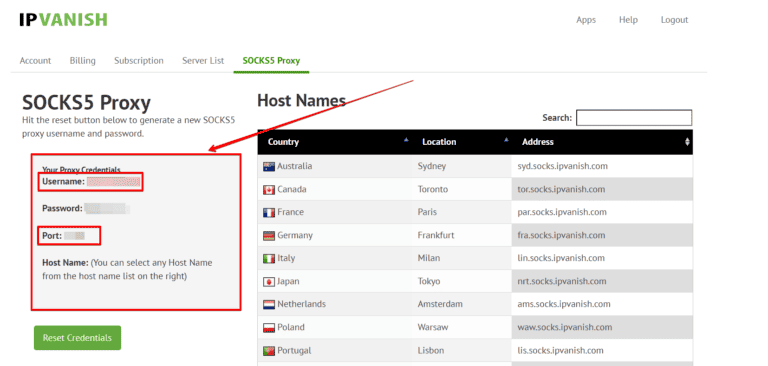
Task: Click the Australia country name
Action: coord(294,166)
